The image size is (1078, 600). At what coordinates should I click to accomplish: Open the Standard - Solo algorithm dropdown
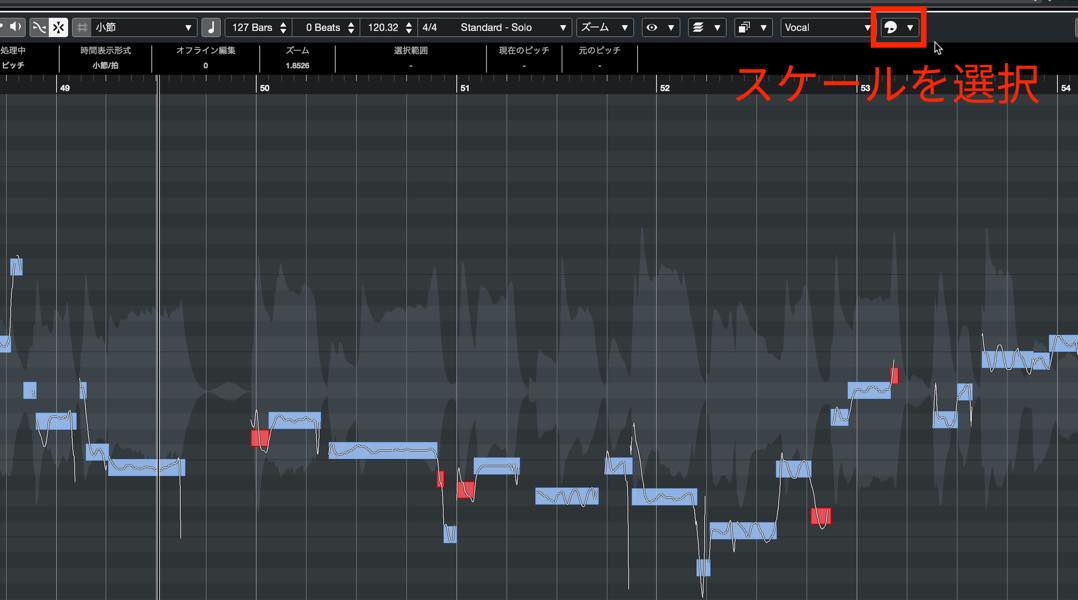(513, 27)
